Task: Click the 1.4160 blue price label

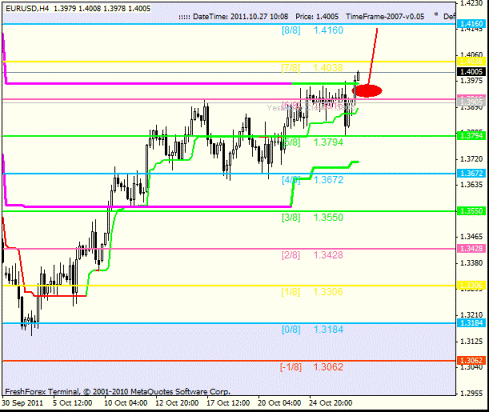Action: pyautogui.click(x=470, y=24)
